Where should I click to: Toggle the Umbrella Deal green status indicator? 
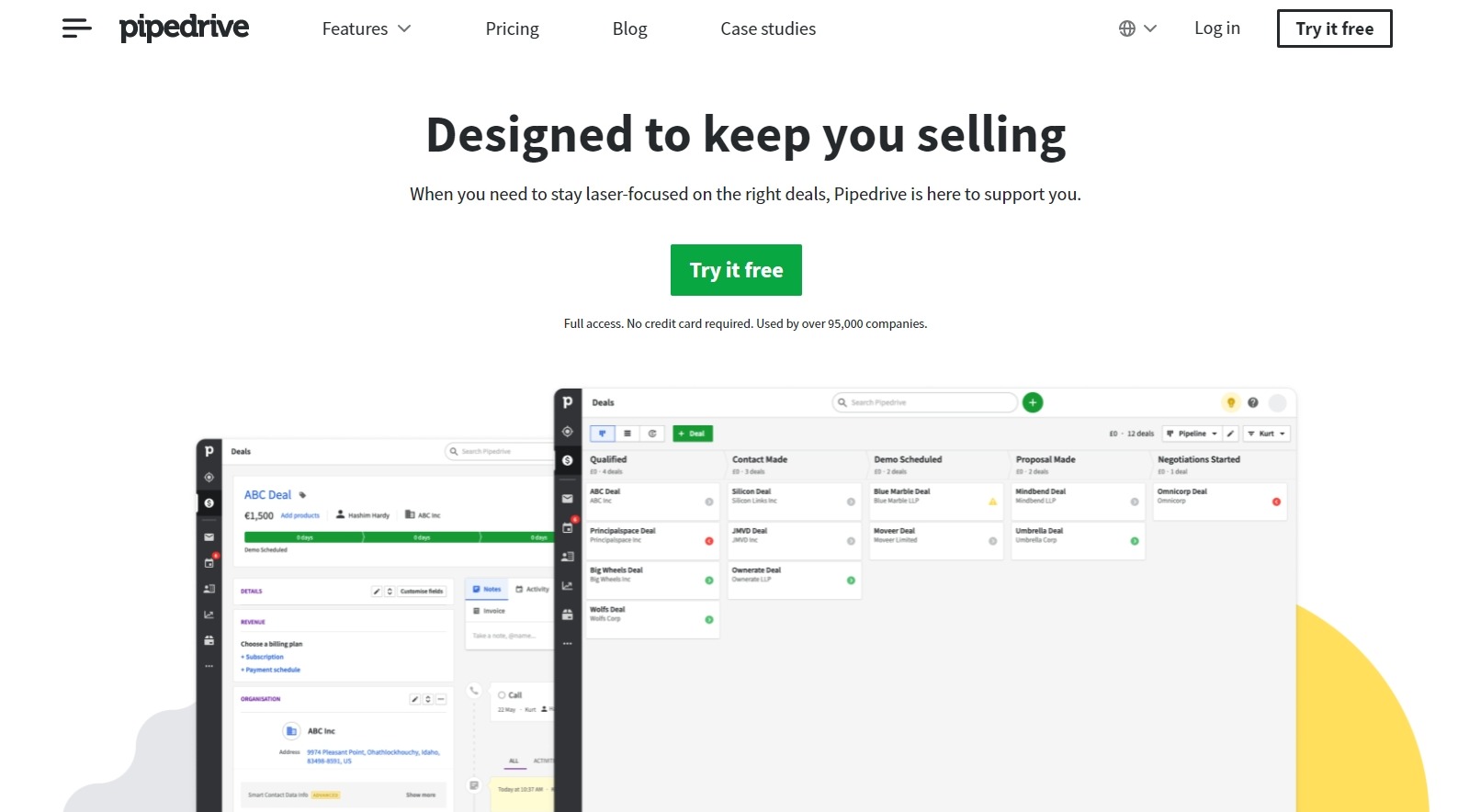point(1134,541)
